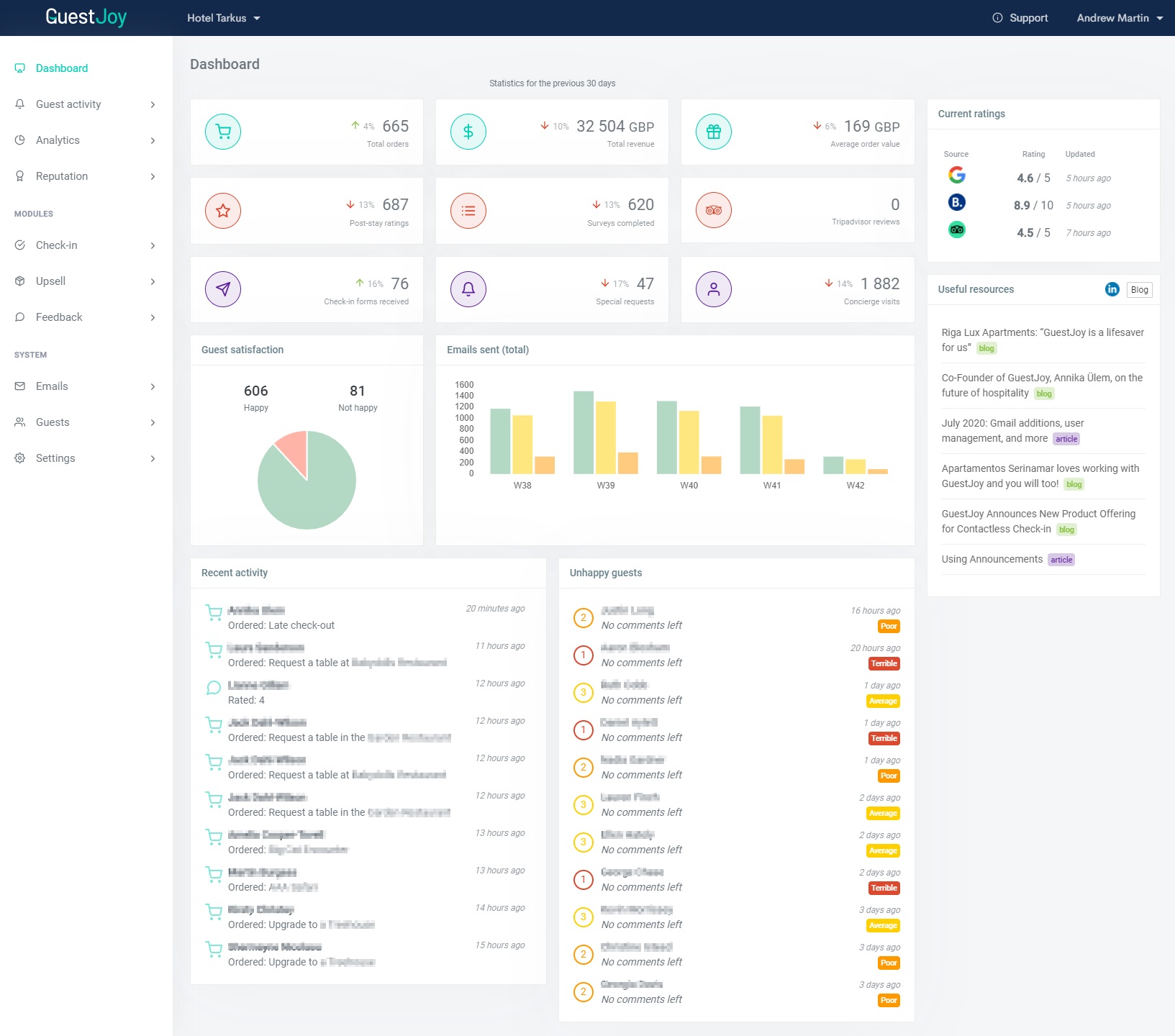The height and width of the screenshot is (1036, 1175).
Task: Click the Guest activity bell icon in sidebar
Action: 20,104
